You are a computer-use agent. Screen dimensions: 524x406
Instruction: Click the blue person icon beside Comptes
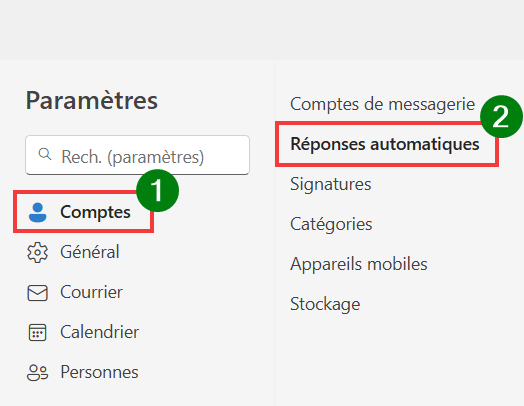[x=37, y=212]
